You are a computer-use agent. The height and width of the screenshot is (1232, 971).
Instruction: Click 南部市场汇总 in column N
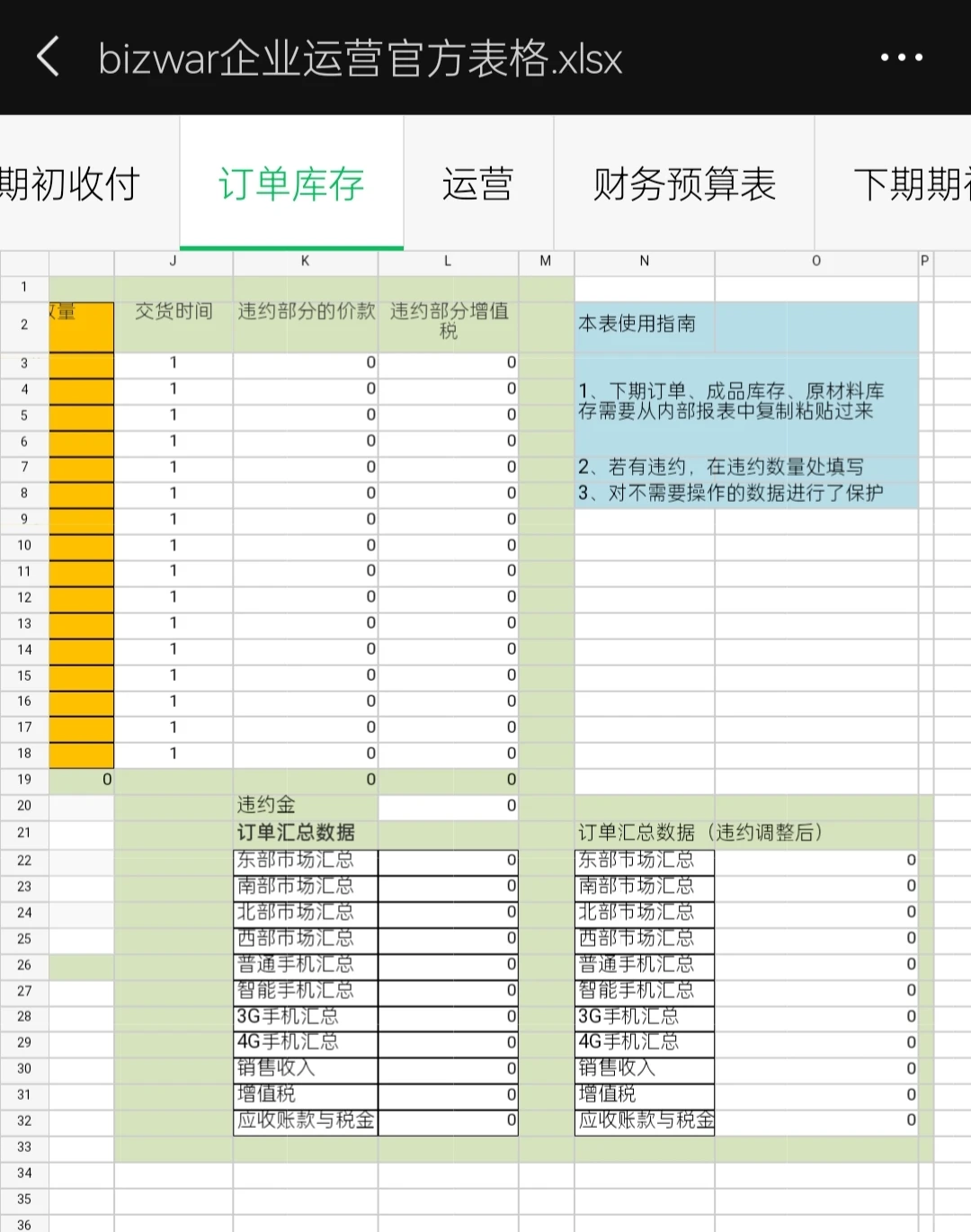645,887
